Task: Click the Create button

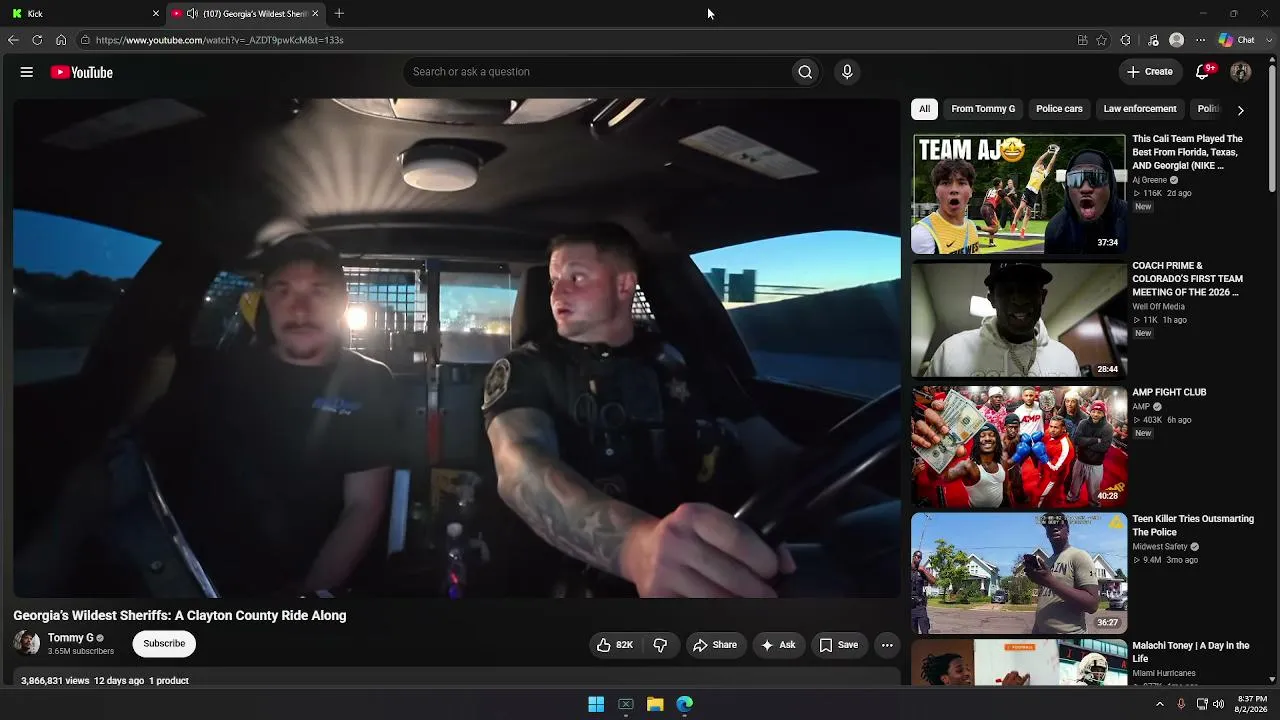Action: pyautogui.click(x=1150, y=72)
